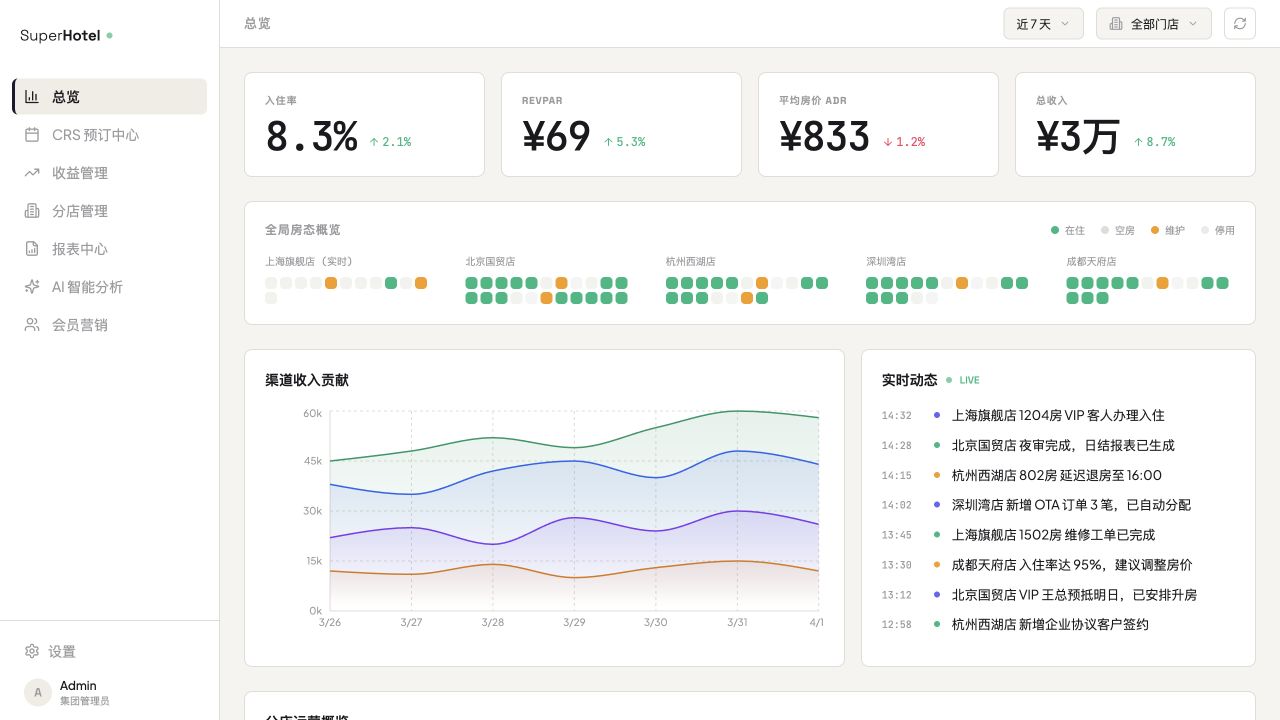Go to 会员营销 in the sidebar
This screenshot has width=1280, height=720.
(x=110, y=325)
